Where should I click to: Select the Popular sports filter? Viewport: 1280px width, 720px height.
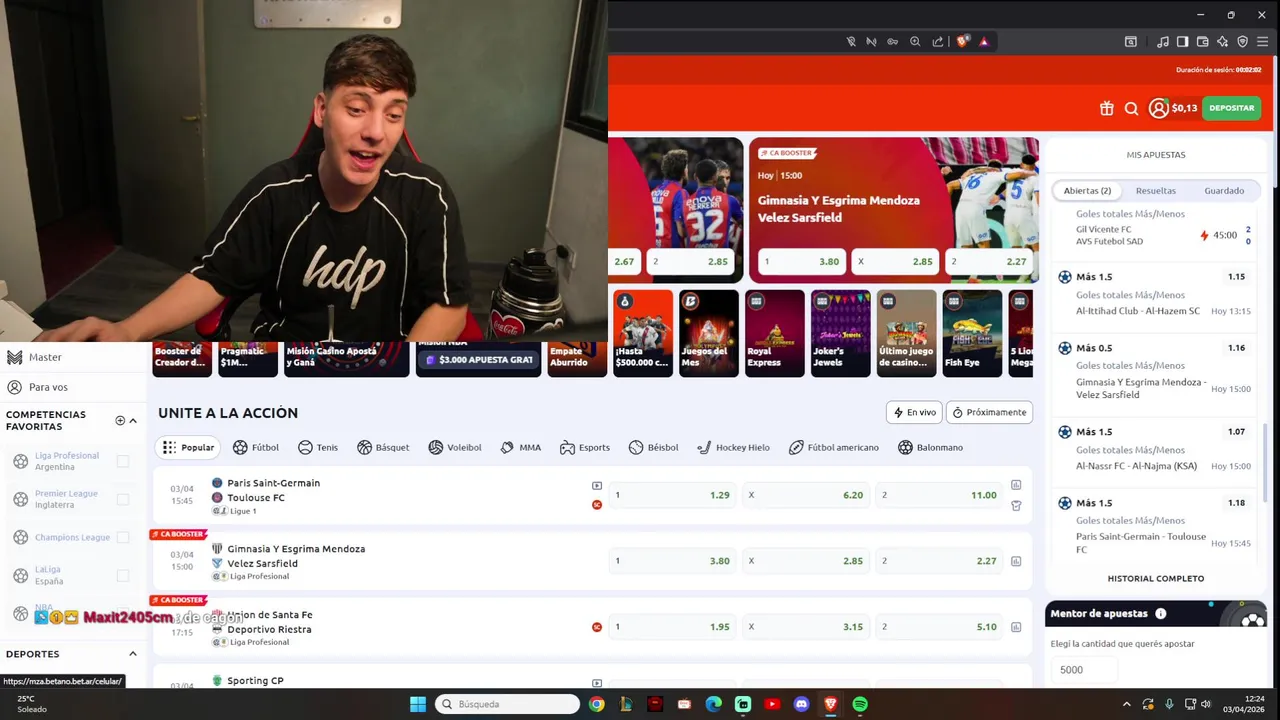pyautogui.click(x=188, y=447)
